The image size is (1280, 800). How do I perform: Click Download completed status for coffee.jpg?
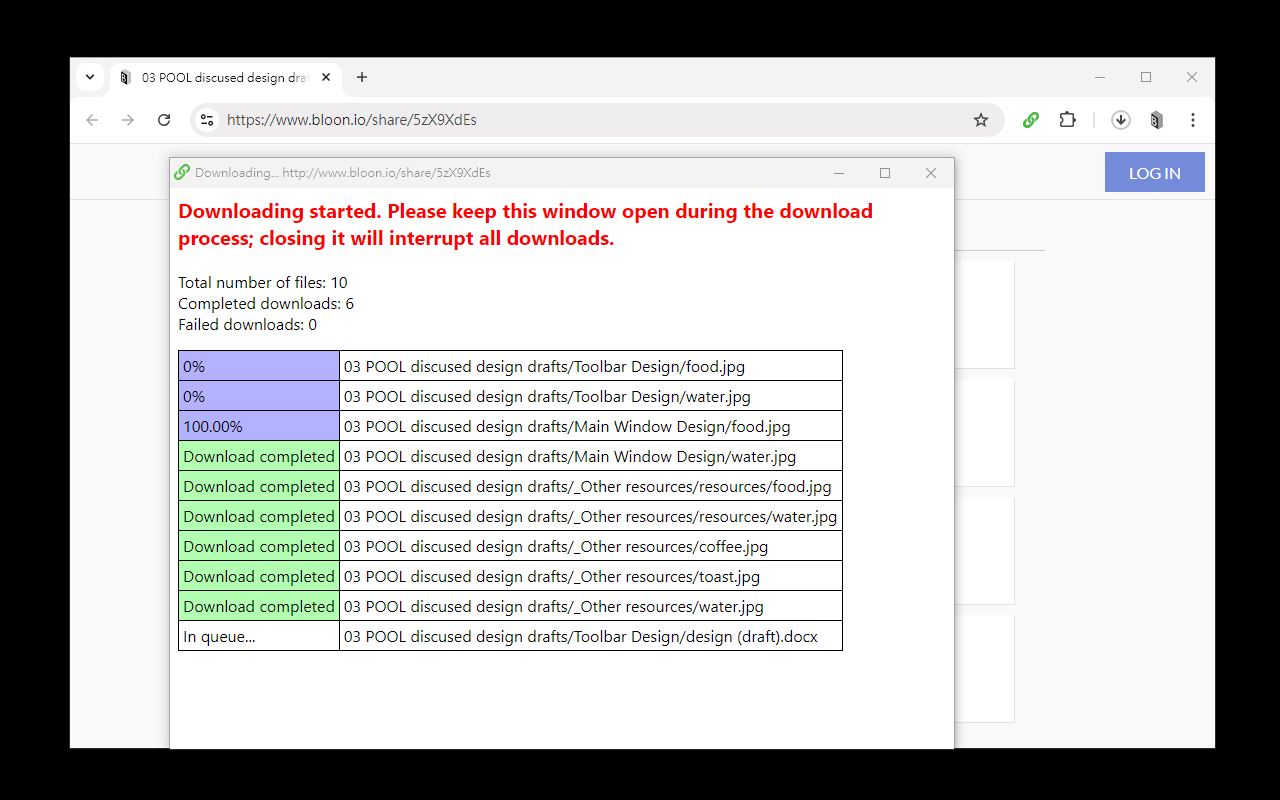click(x=259, y=546)
